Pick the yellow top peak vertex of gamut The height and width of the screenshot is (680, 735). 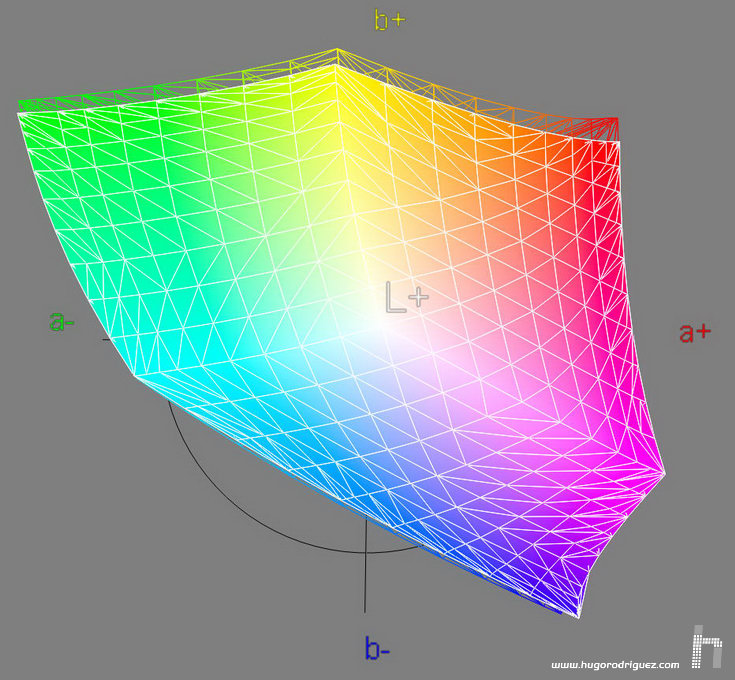(x=338, y=49)
